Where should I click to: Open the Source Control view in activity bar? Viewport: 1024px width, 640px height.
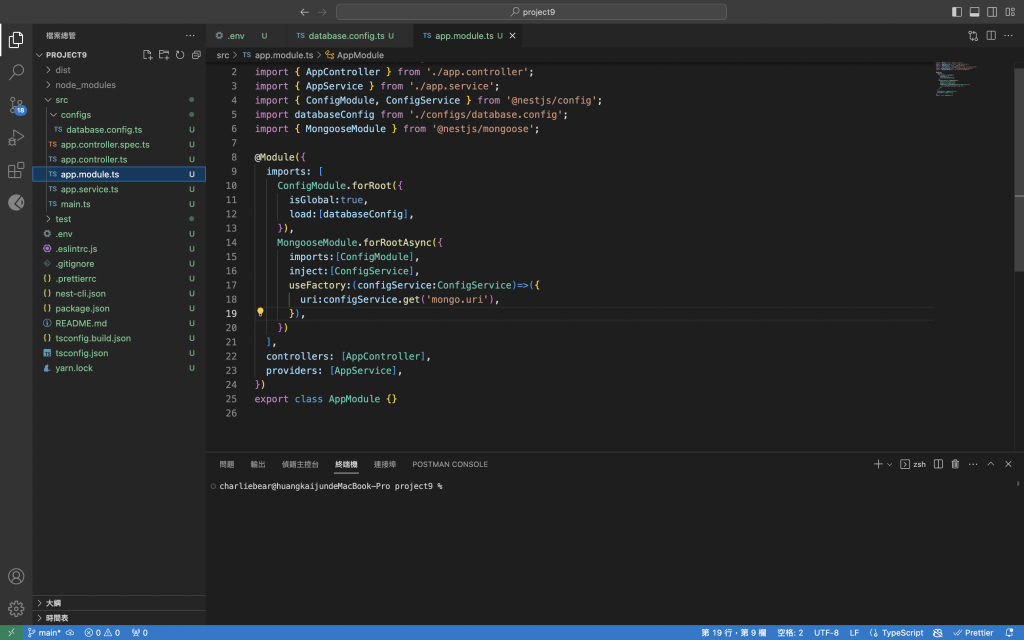coord(16,105)
